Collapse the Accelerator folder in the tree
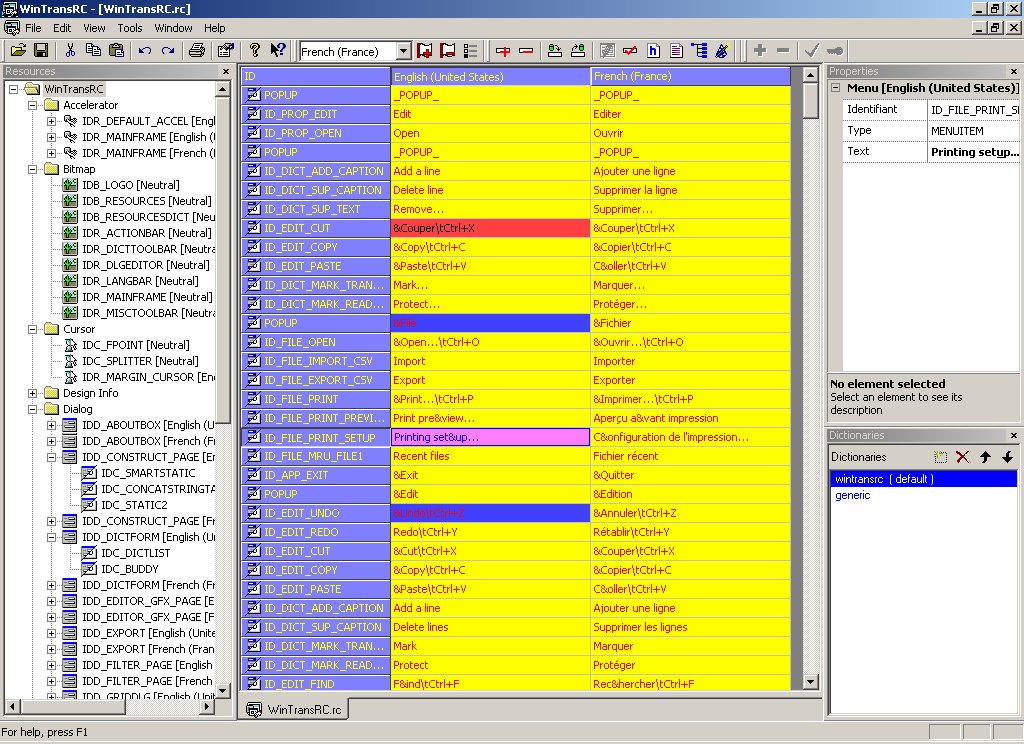Screen dimensions: 1024x744 click(33, 105)
